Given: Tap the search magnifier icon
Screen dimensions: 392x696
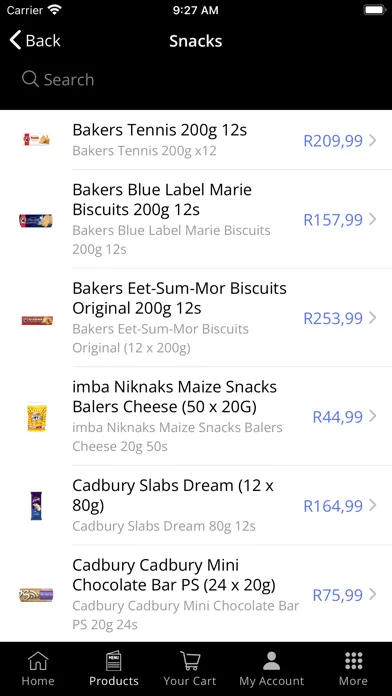Looking at the screenshot, I should 30,79.
